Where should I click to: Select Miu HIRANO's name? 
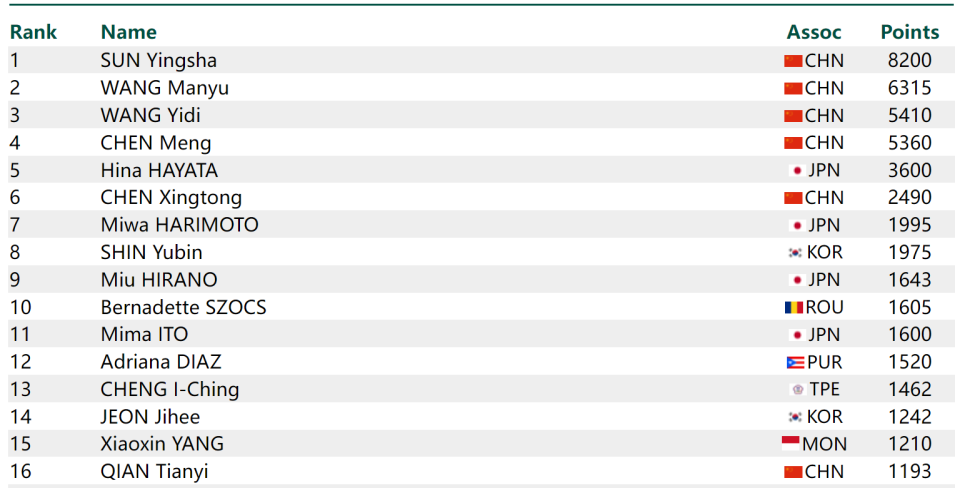click(x=159, y=280)
